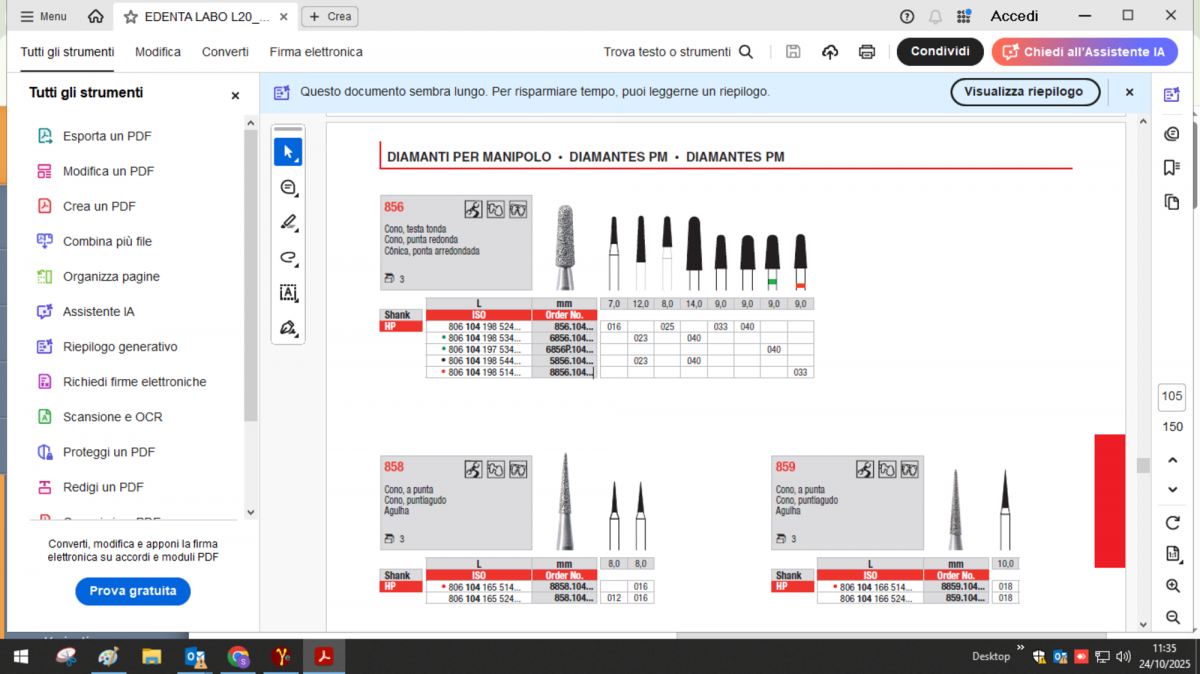Open the Firma elettronica tab
Screen dimensions: 1200x674
point(316,52)
